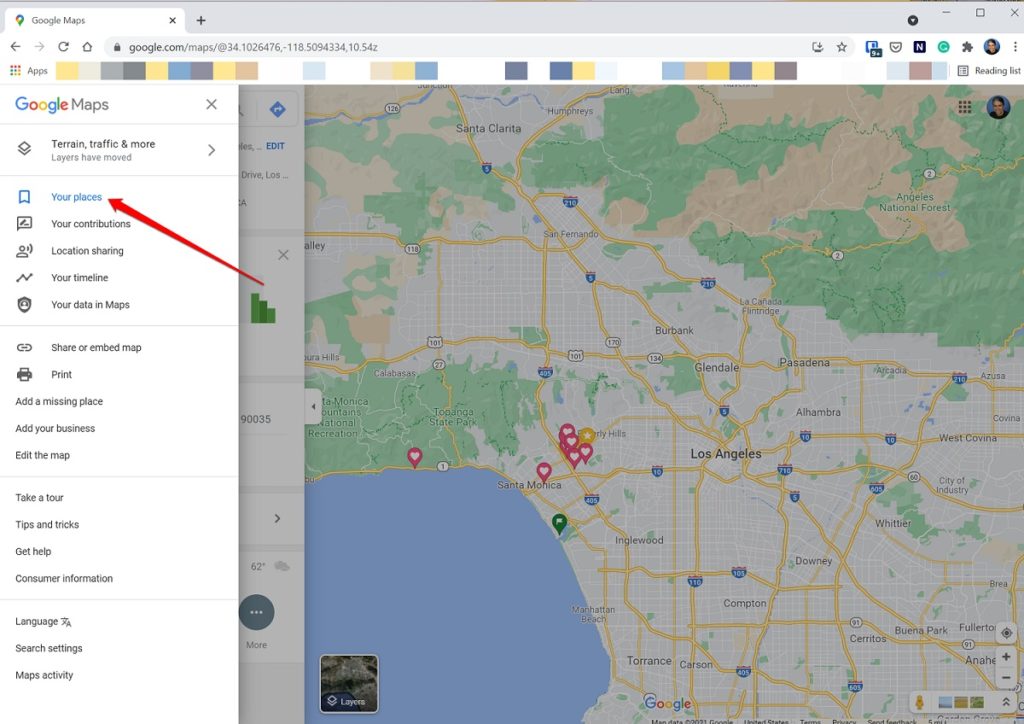The width and height of the screenshot is (1024, 724).
Task: Open the Layers satellite thumbnail
Action: coord(349,684)
